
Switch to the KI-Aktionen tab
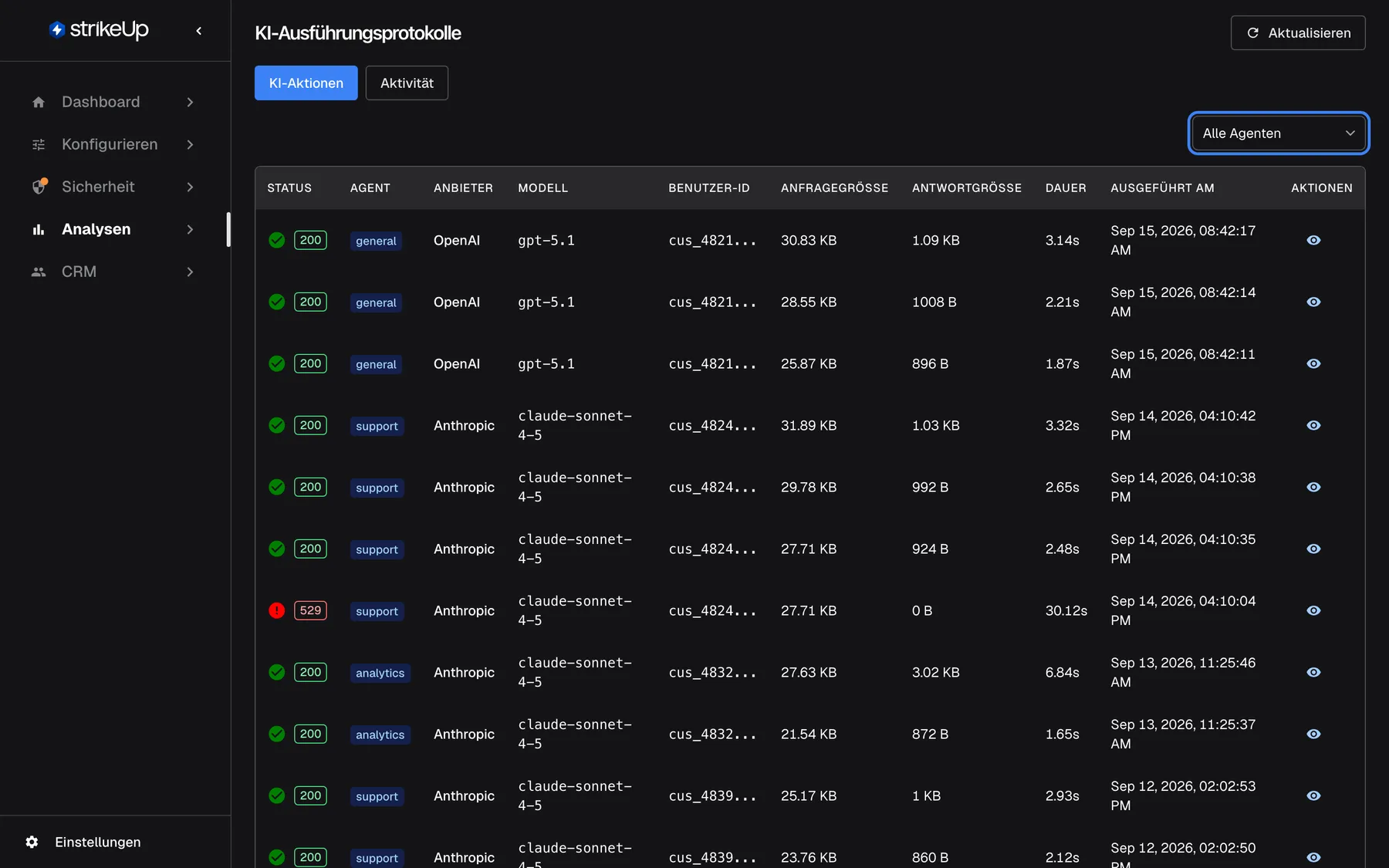tap(306, 83)
